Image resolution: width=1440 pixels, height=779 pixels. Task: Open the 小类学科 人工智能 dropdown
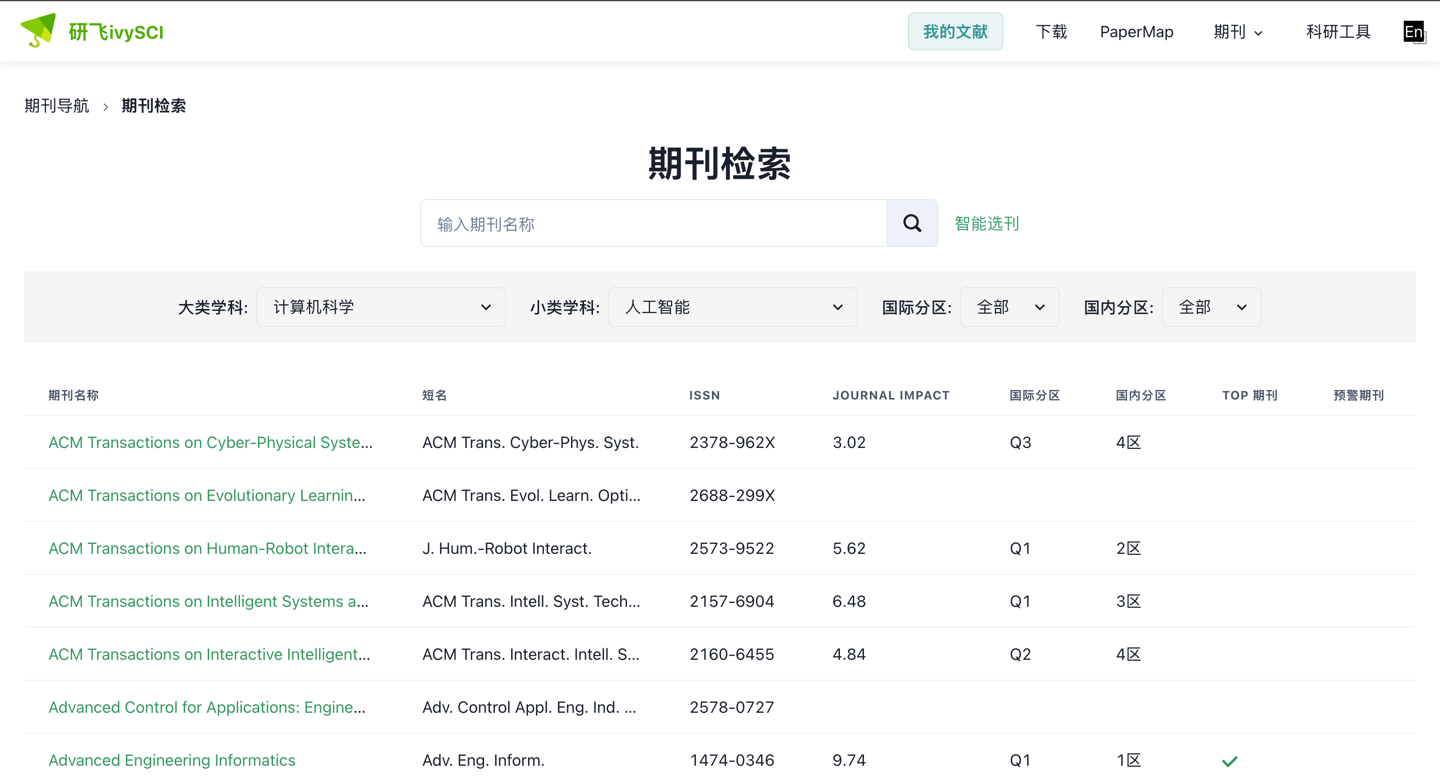point(732,307)
